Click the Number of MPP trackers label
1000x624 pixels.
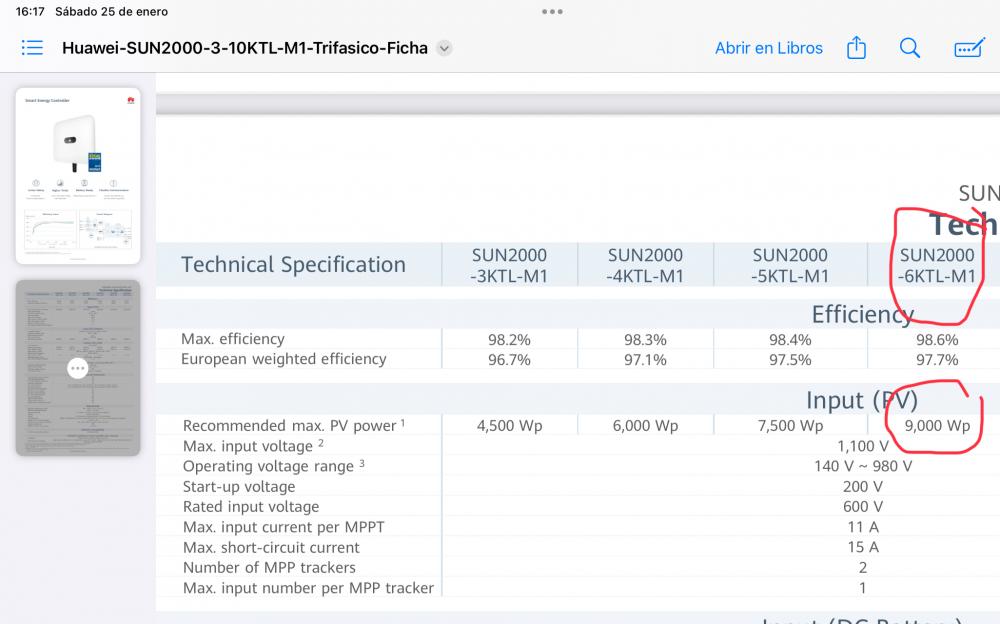(x=268, y=568)
